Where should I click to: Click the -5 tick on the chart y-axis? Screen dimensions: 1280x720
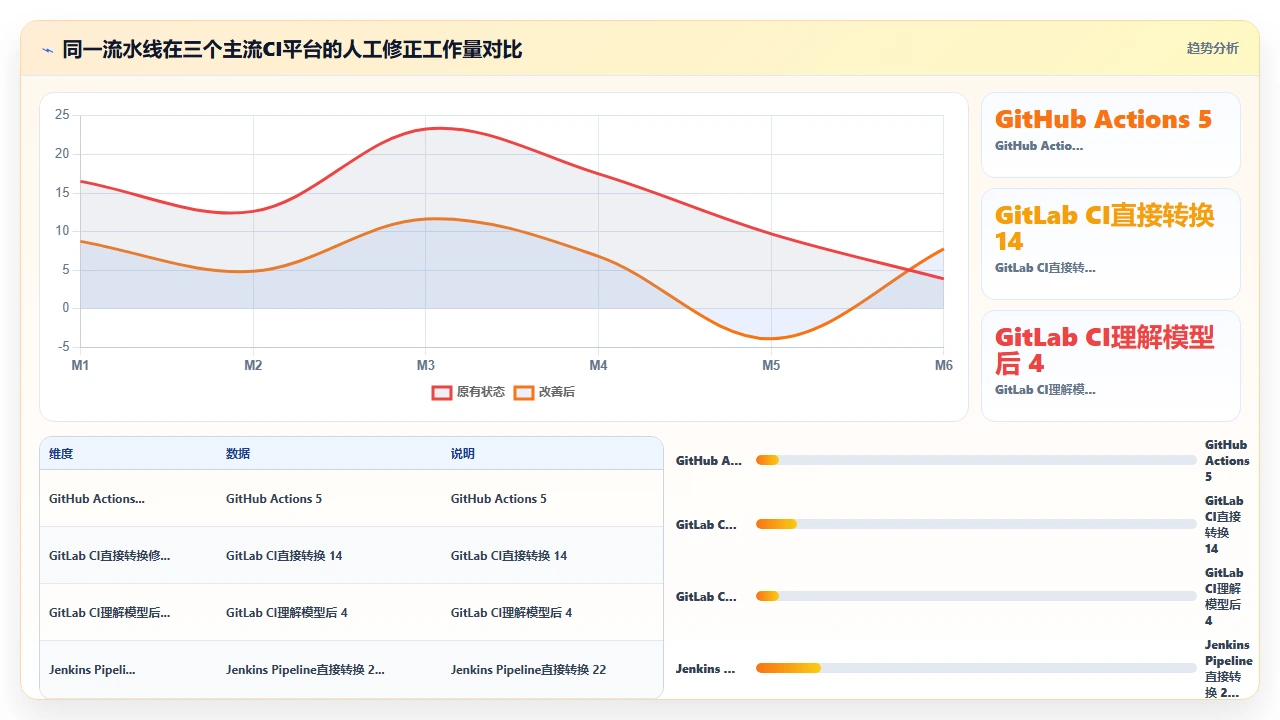pyautogui.click(x=64, y=347)
